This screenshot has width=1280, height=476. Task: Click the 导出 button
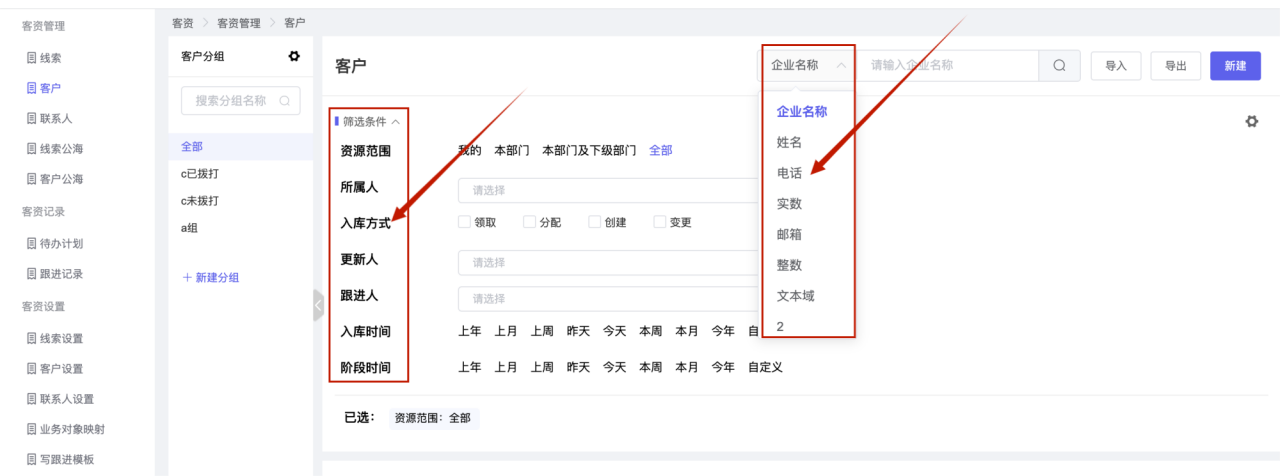[x=1176, y=66]
